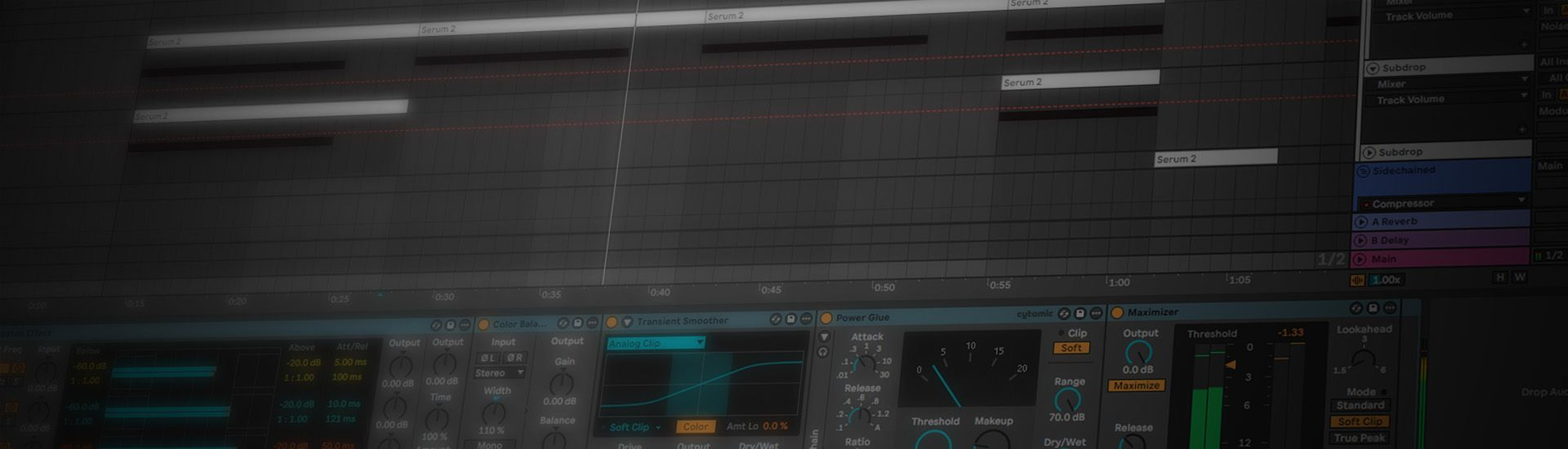Screen dimensions: 1568x449
Task: Click the hot-swap icon on Transient Smoother
Action: click(776, 319)
